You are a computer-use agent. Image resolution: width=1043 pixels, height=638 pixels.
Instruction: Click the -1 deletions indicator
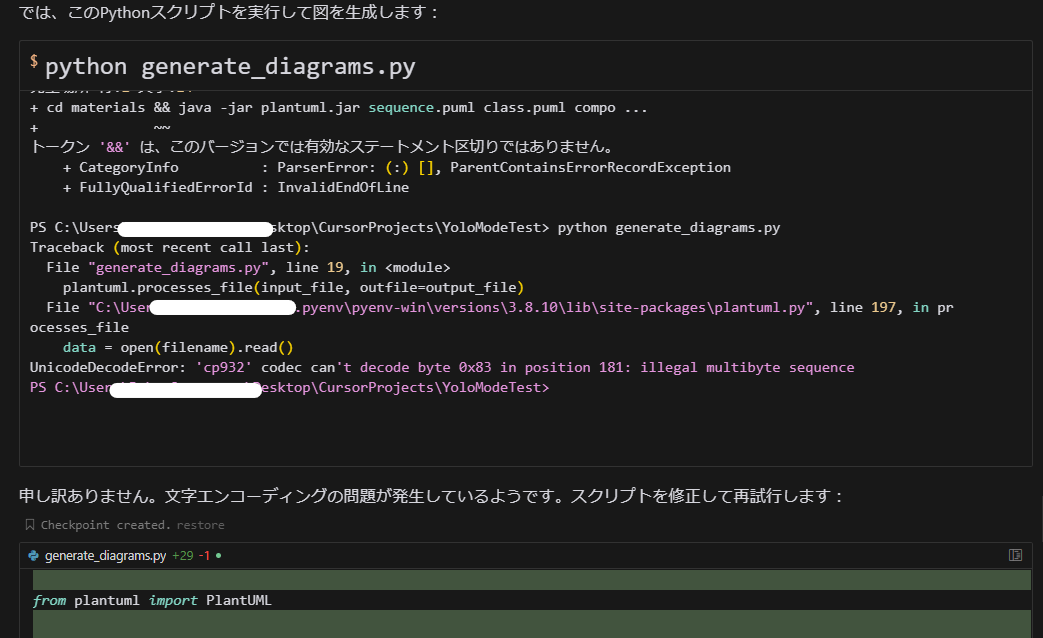tap(203, 555)
